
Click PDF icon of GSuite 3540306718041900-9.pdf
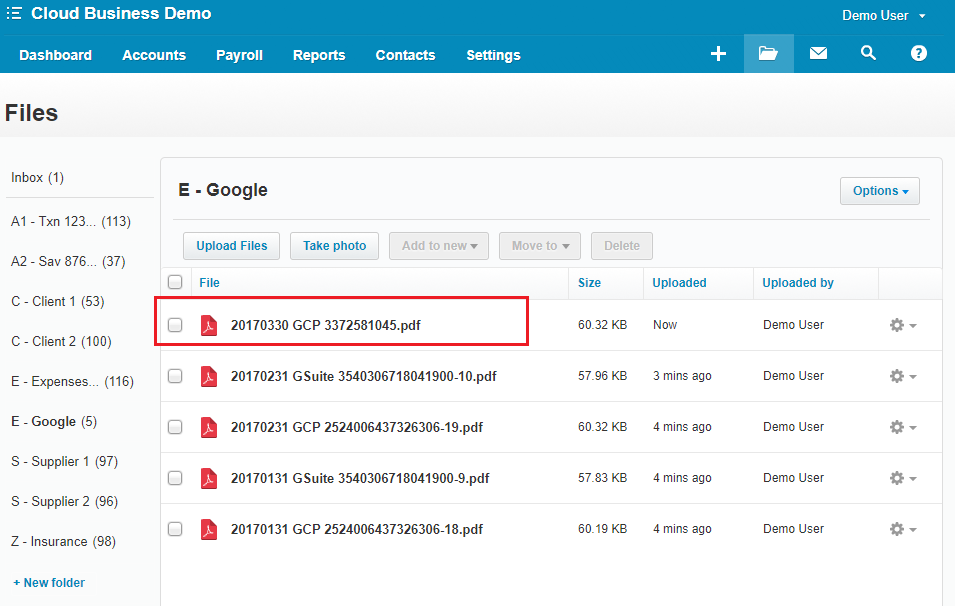coord(209,479)
